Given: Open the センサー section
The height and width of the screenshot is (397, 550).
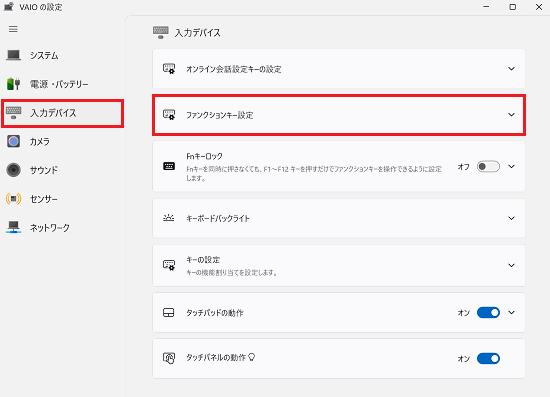Looking at the screenshot, I should pyautogui.click(x=62, y=199).
